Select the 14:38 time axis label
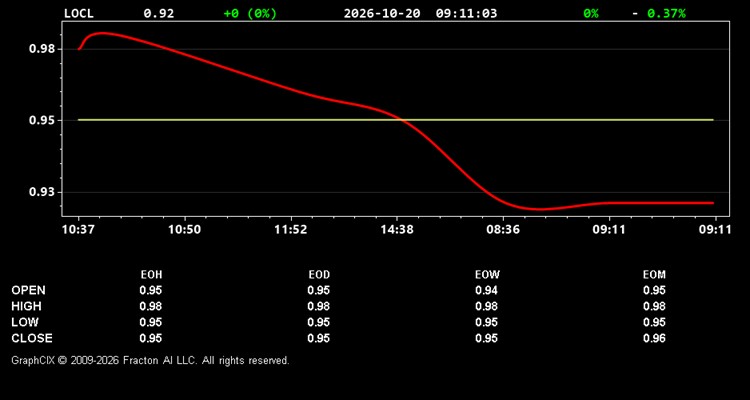The width and height of the screenshot is (750, 400). tap(397, 230)
